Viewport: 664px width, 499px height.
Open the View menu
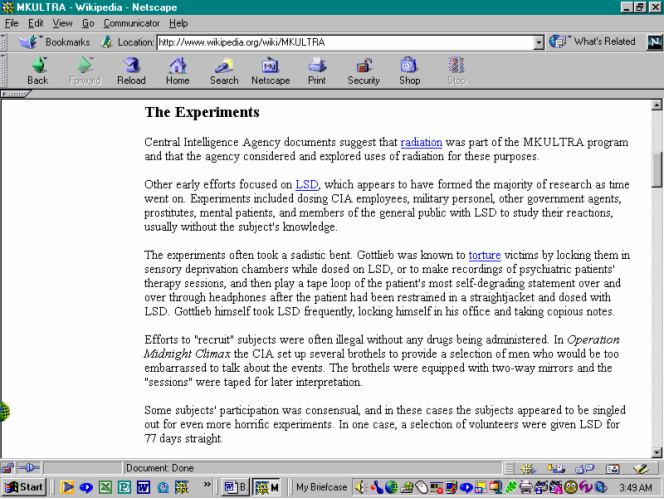pyautogui.click(x=62, y=22)
